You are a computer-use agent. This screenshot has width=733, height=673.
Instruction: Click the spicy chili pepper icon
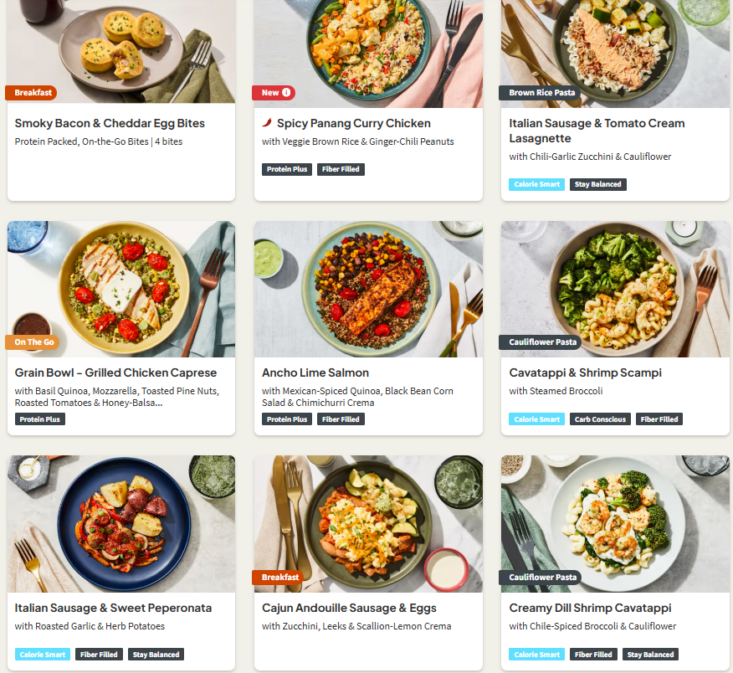[x=267, y=123]
